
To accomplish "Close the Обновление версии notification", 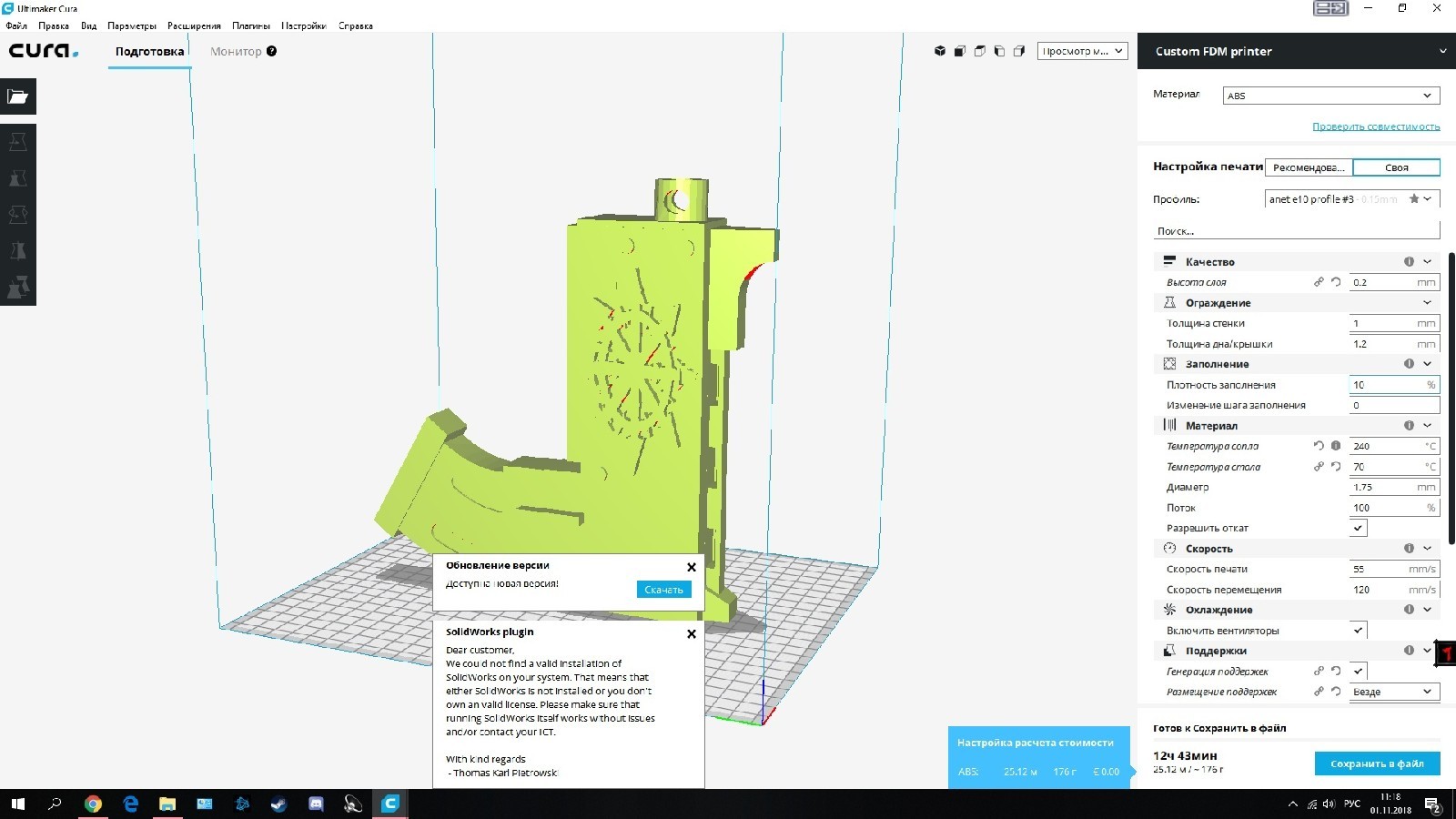I will (692, 567).
